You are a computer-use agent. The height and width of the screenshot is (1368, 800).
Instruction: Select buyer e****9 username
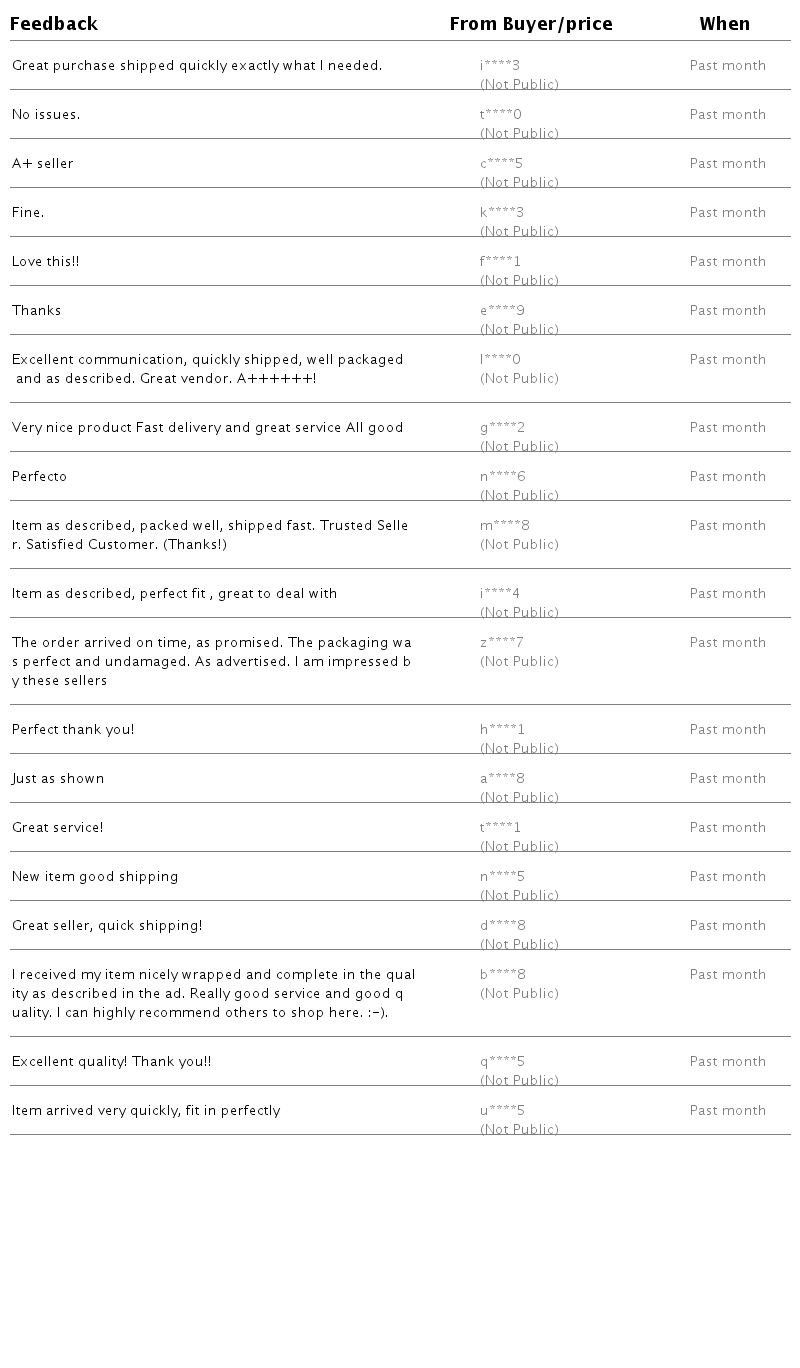point(502,311)
